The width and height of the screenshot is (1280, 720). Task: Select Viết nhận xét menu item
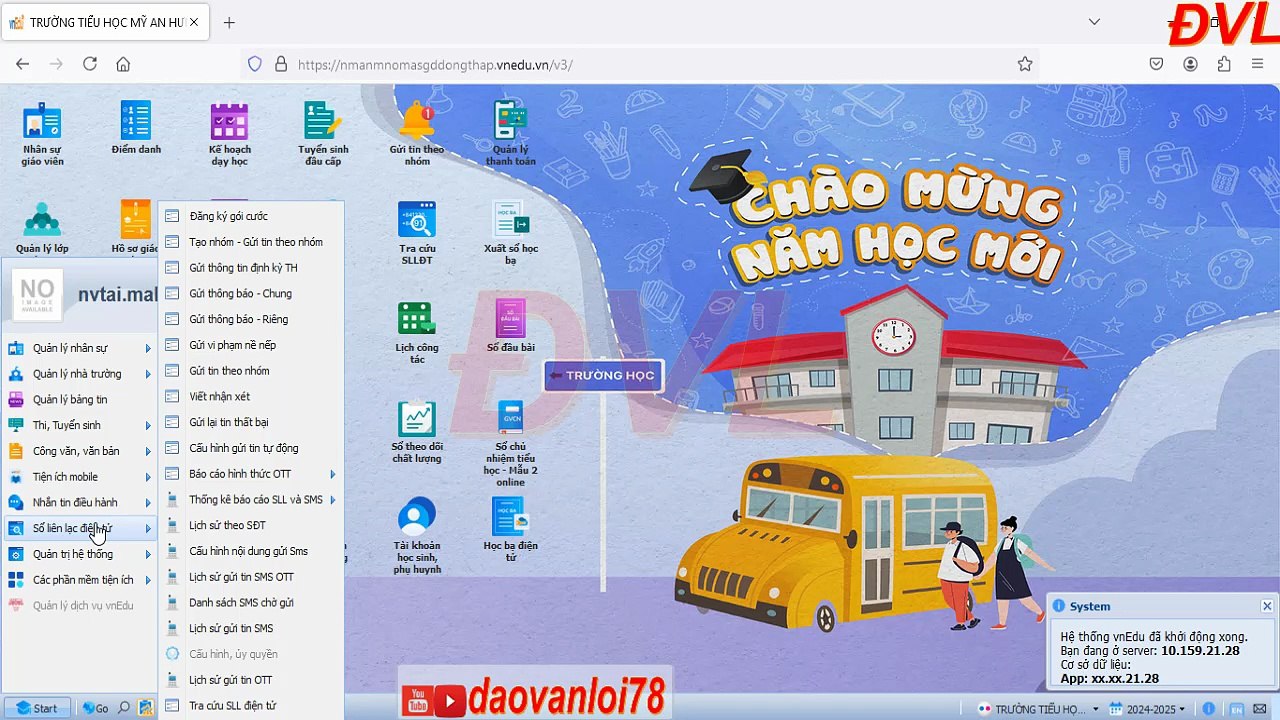click(x=251, y=397)
